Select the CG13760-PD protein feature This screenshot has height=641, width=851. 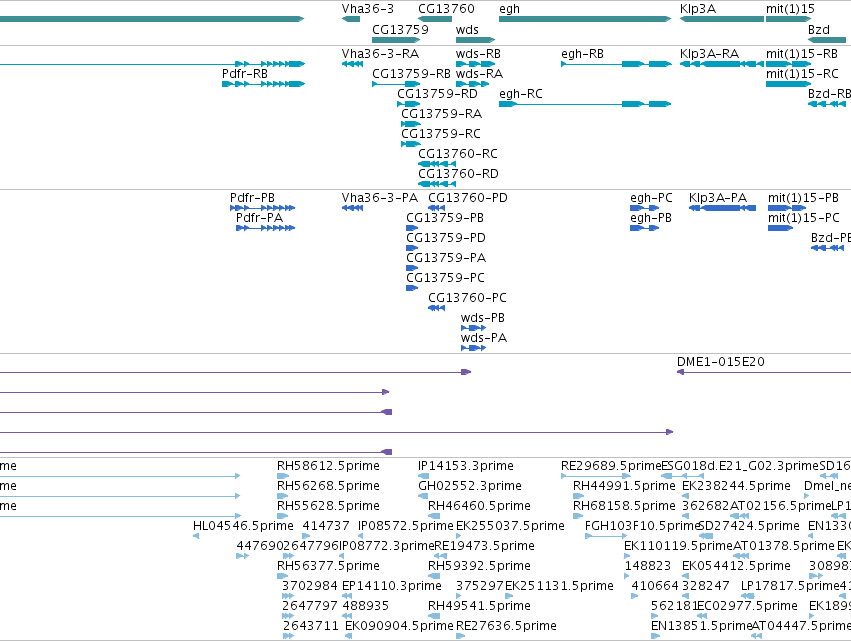(x=436, y=208)
